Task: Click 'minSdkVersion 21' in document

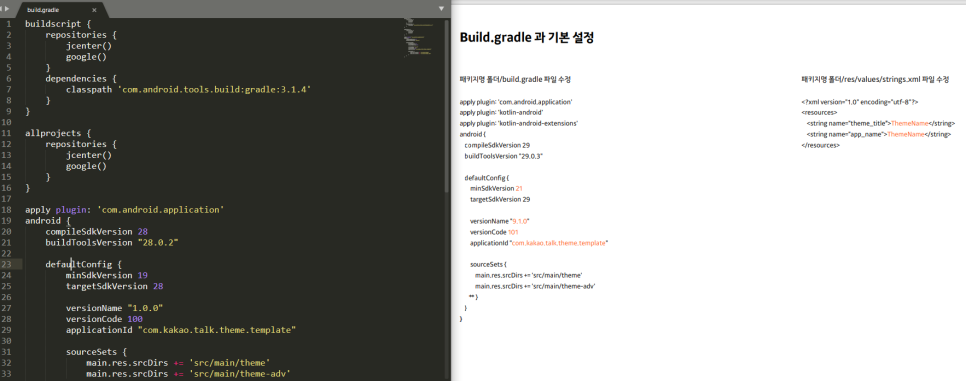Action: 496,188
